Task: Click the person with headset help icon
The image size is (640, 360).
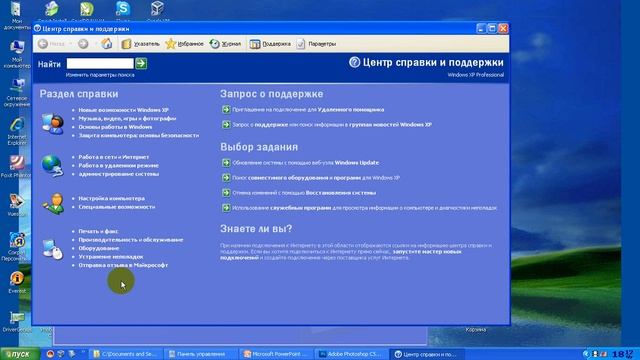Action: point(53,124)
